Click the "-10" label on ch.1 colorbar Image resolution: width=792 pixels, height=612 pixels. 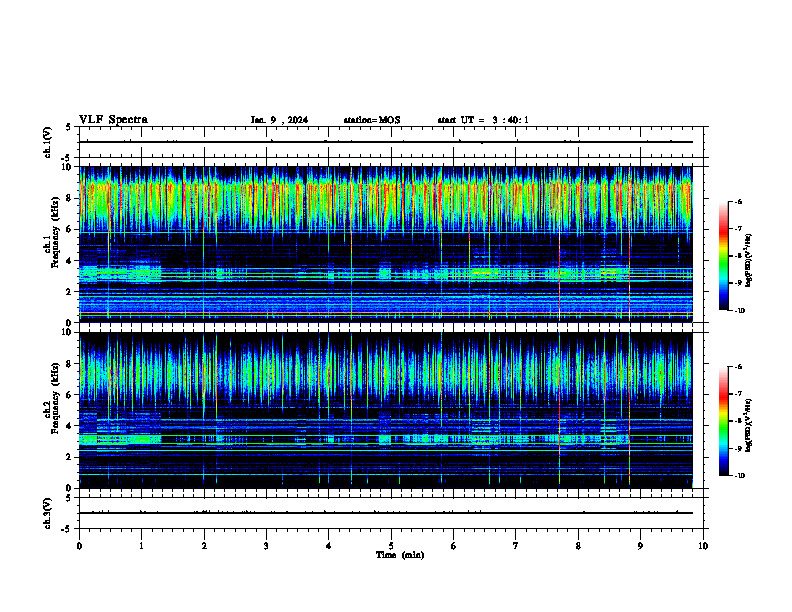coord(739,310)
